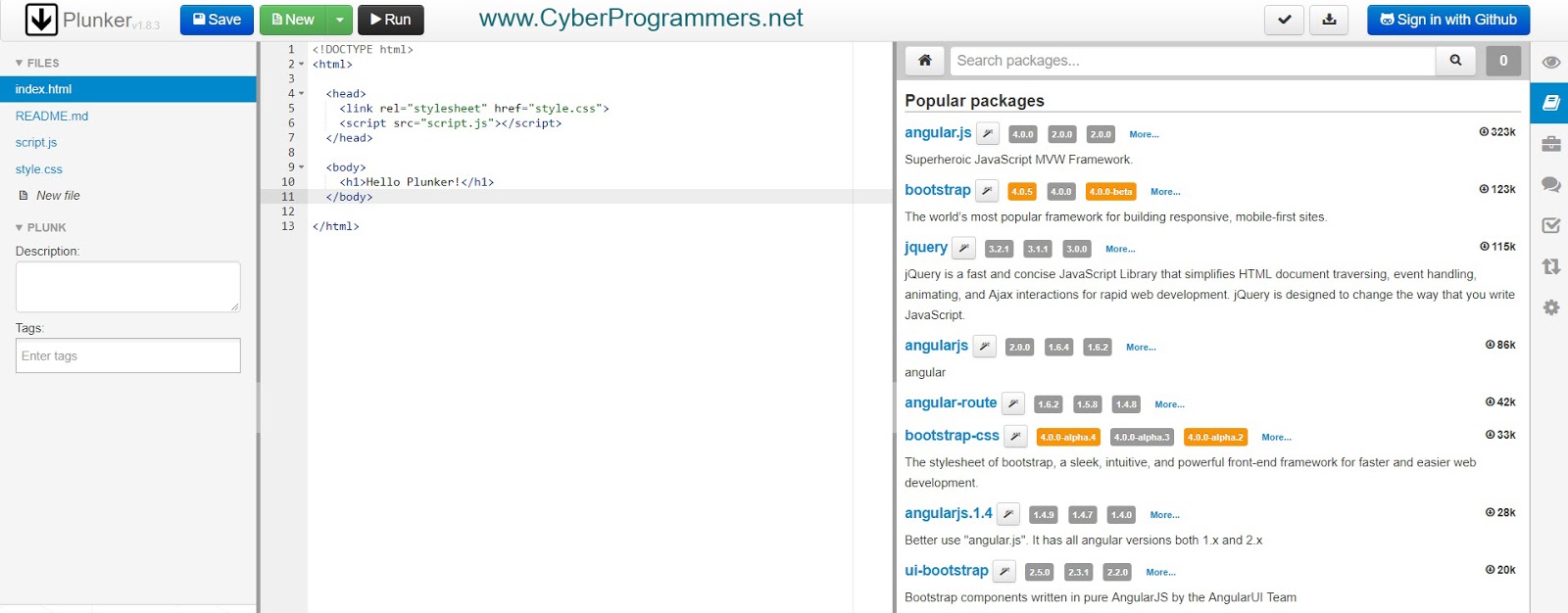
Task: Open the package catalog book icon
Action: coord(1550,103)
